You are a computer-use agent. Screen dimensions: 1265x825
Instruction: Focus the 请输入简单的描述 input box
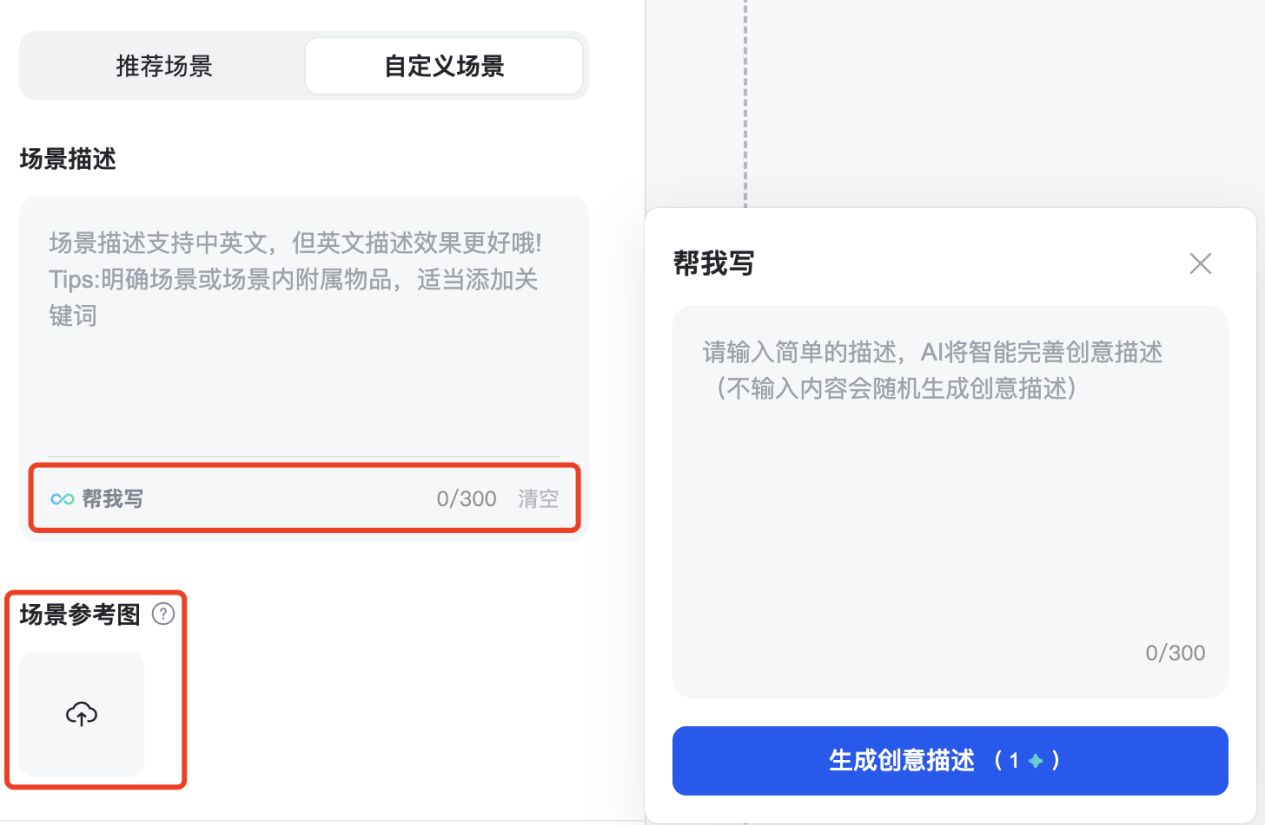tap(948, 480)
